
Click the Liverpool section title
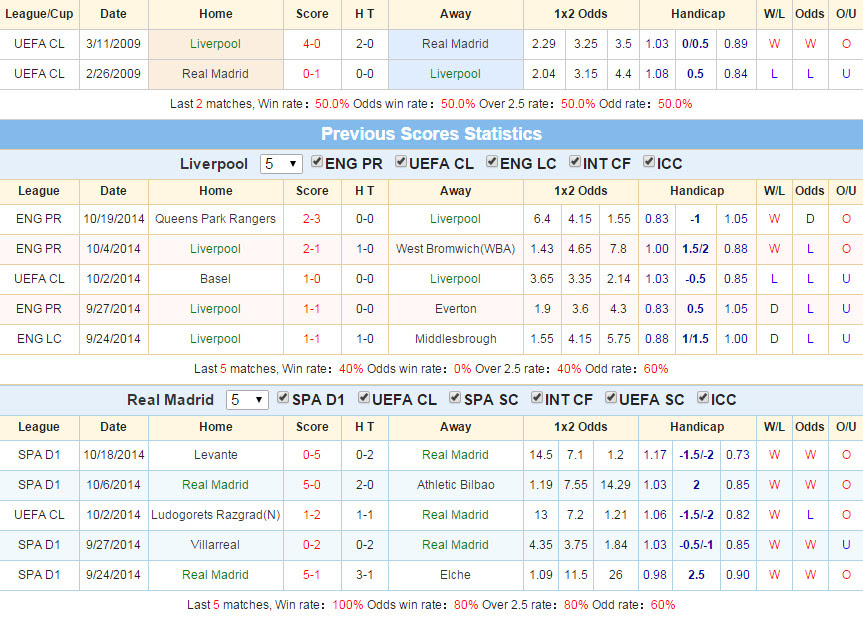pos(214,164)
